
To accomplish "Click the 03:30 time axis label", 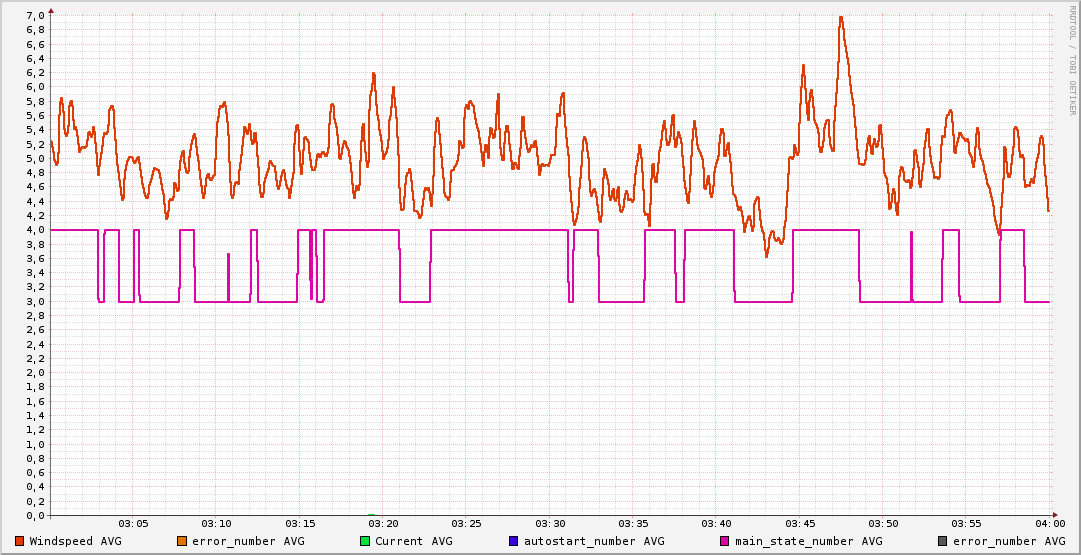I will coord(550,523).
